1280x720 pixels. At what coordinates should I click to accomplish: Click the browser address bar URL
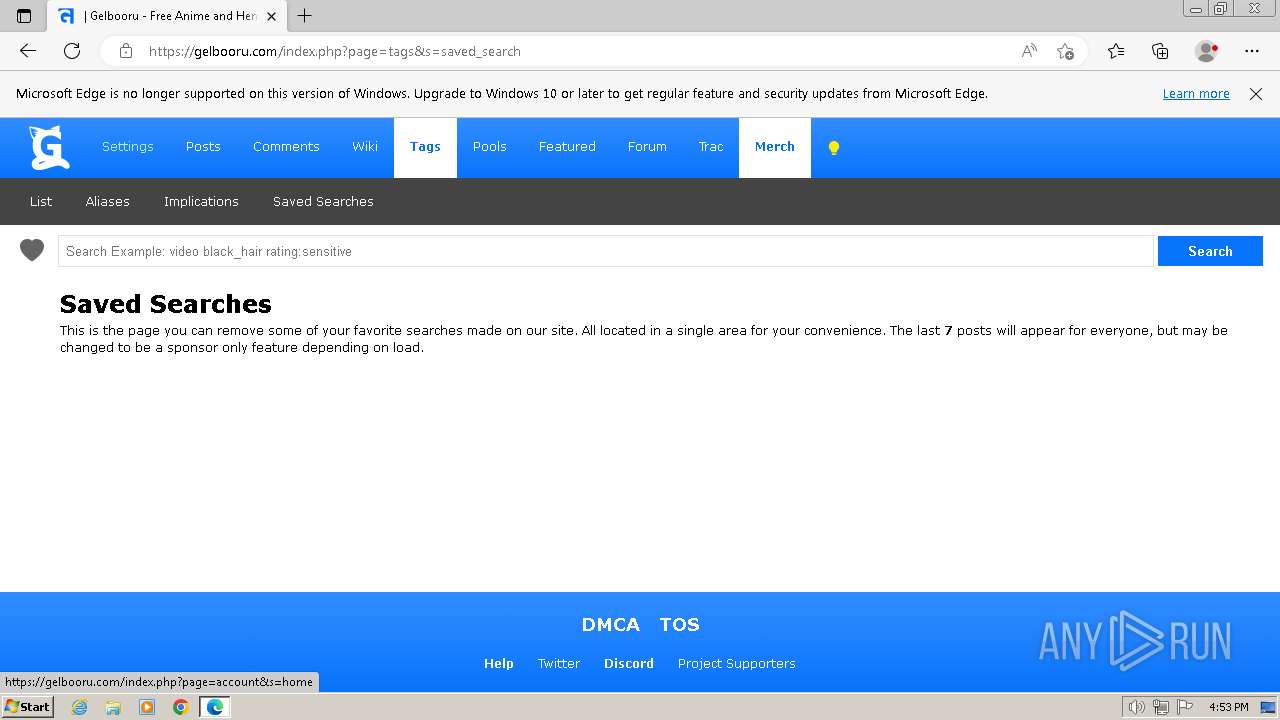point(334,51)
